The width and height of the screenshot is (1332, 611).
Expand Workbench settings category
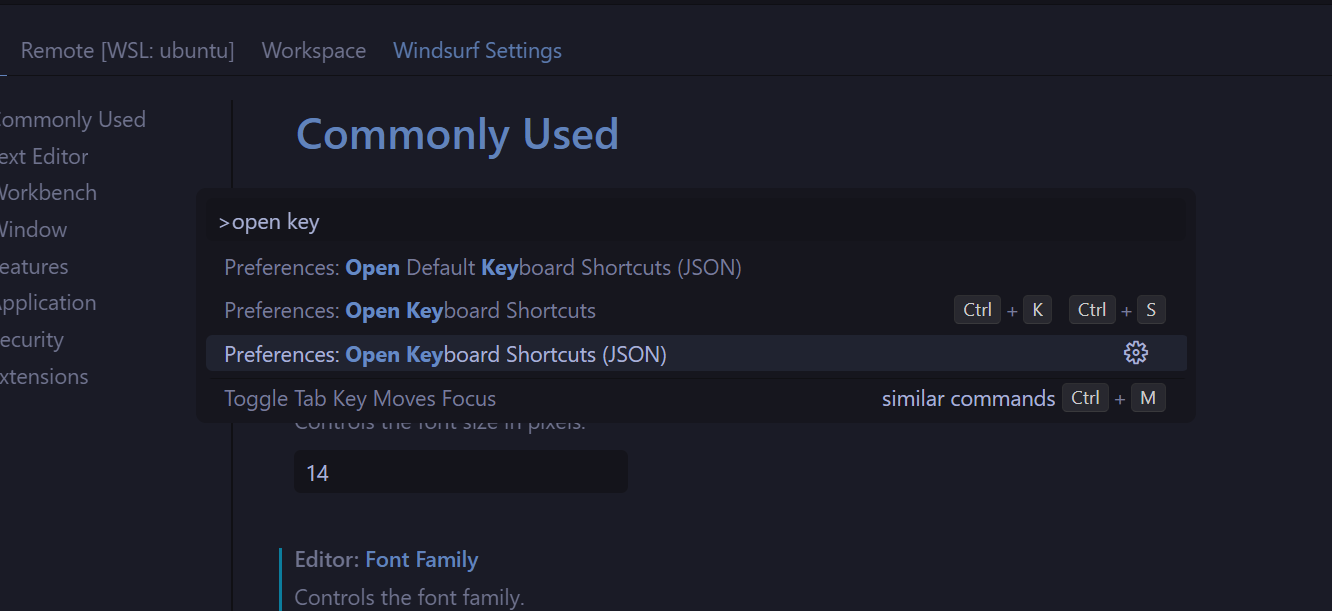47,192
